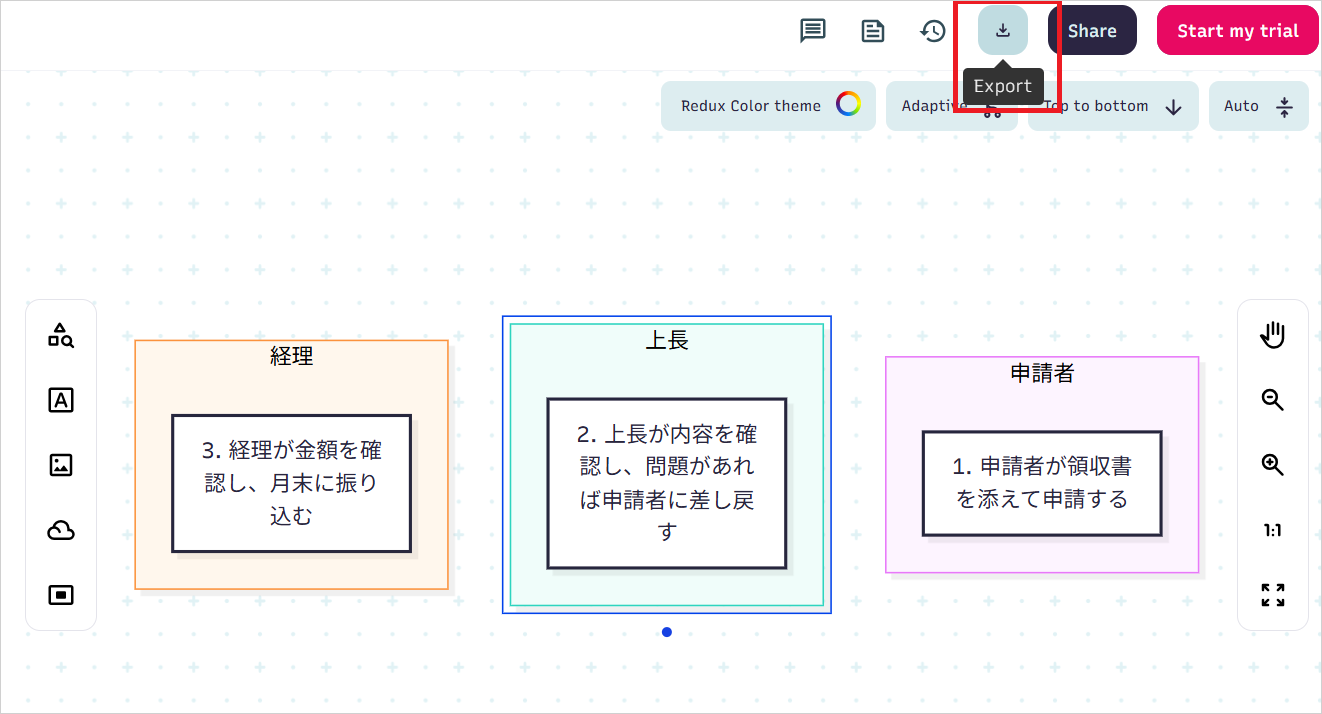Open the cloud icons tool

tap(61, 530)
